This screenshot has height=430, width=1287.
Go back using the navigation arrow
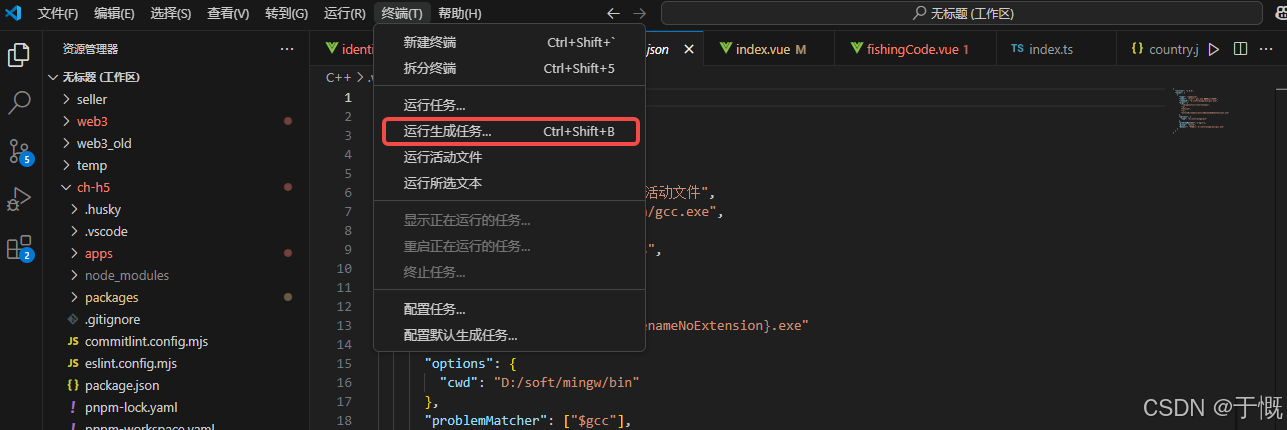(x=614, y=14)
